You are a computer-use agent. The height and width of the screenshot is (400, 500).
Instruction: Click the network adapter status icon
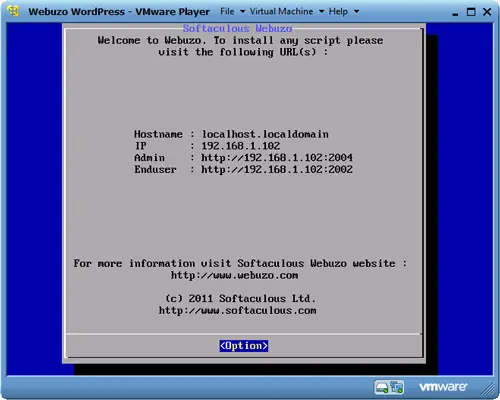pos(397,387)
